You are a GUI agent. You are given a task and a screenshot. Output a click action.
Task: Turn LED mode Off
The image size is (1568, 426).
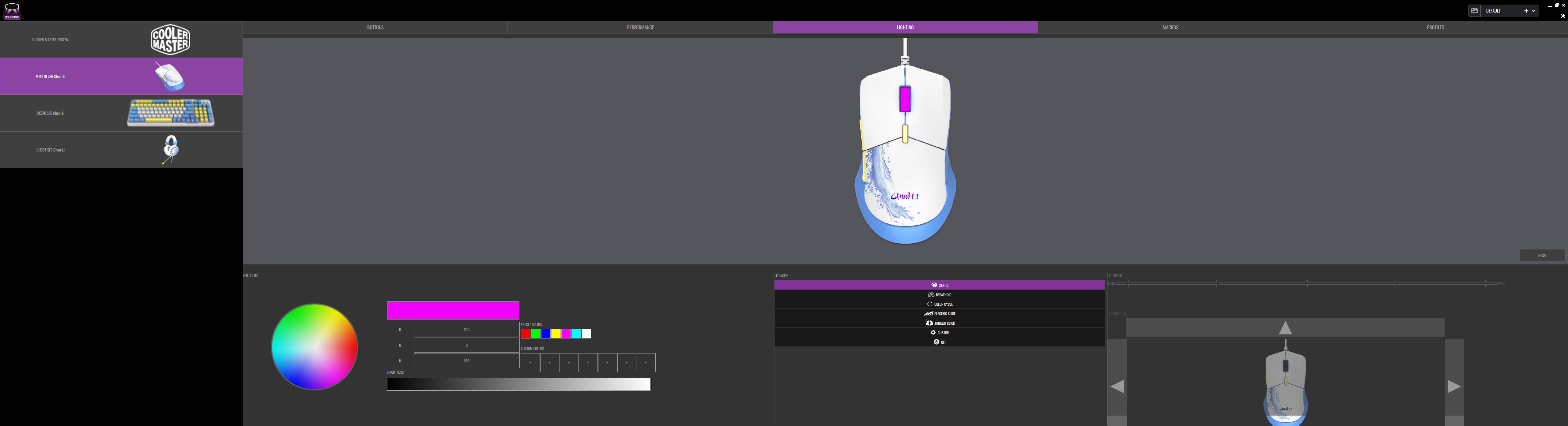(x=939, y=342)
